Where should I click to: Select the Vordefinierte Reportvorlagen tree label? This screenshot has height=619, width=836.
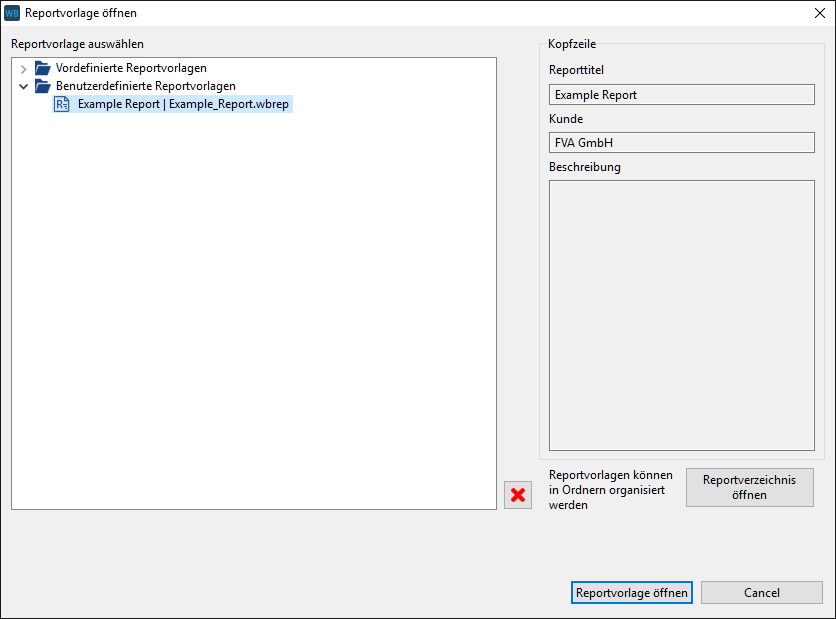131,69
